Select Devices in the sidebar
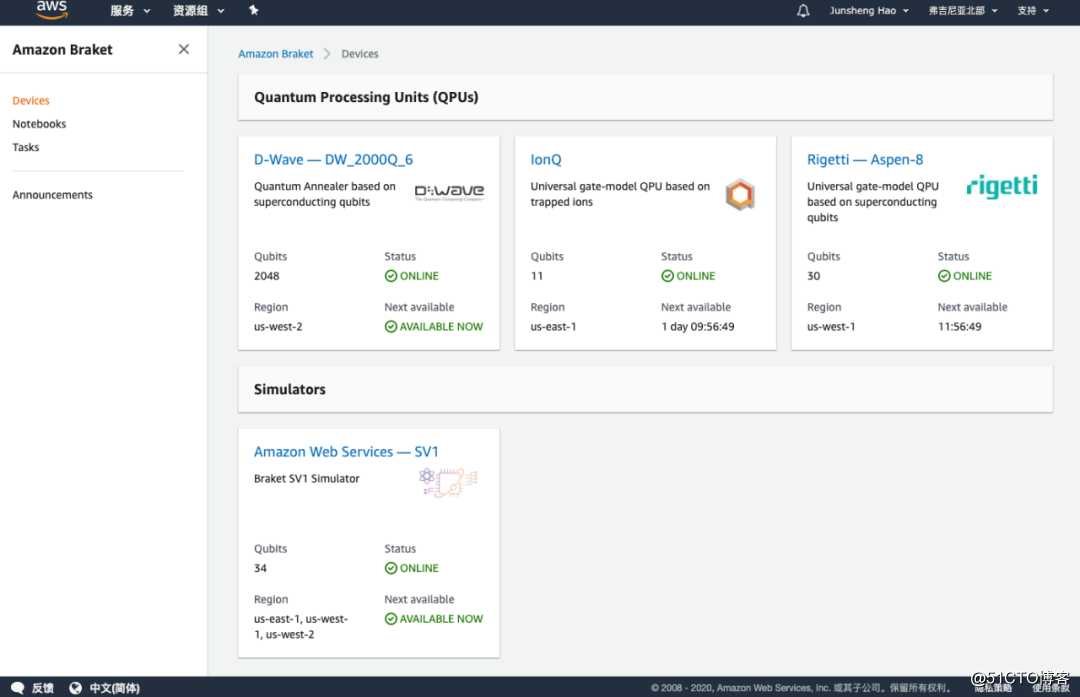This screenshot has height=697, width=1080. [x=31, y=101]
